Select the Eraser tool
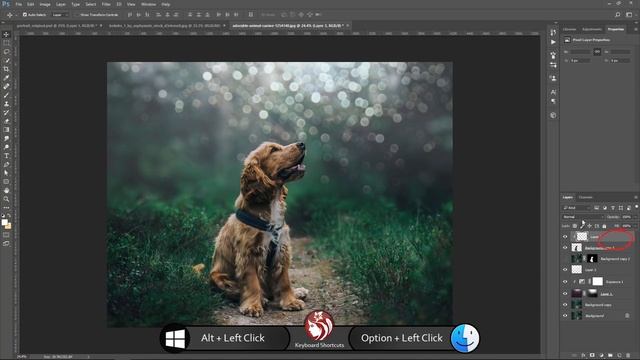Image resolution: width=640 pixels, height=360 pixels. point(6,121)
